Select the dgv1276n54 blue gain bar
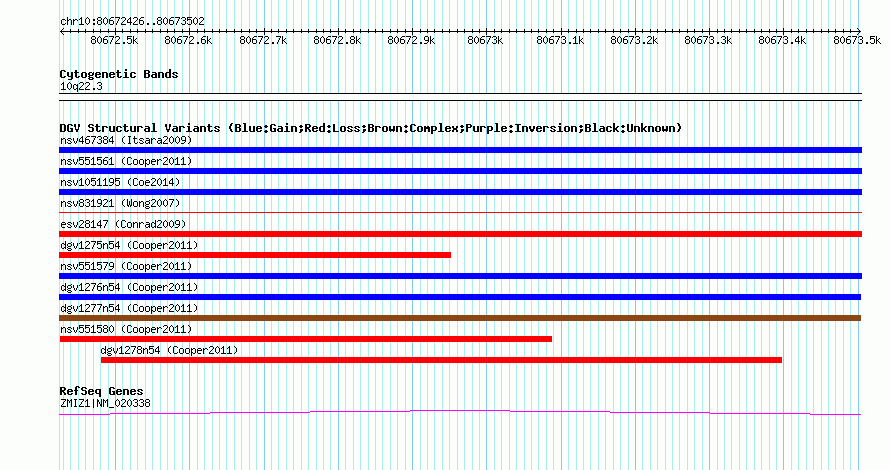Image resolution: width=890 pixels, height=470 pixels. pos(460,297)
